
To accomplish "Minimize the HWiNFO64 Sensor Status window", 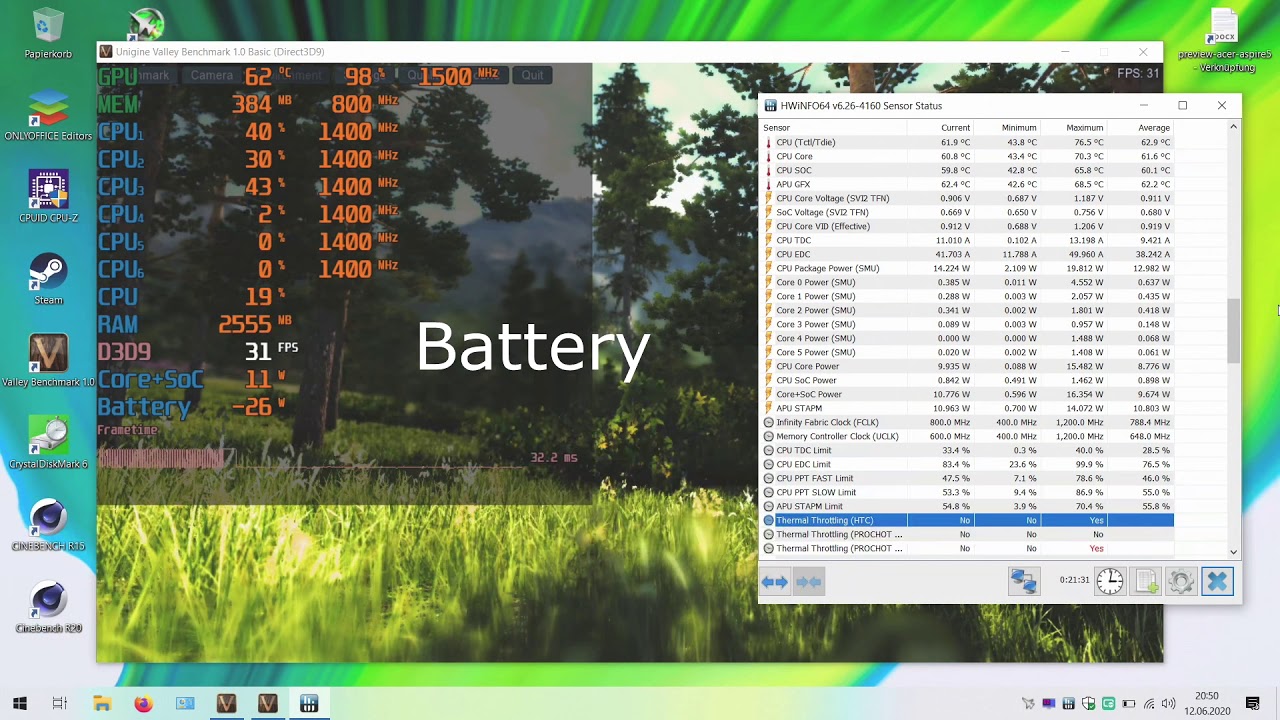I will click(x=1144, y=105).
